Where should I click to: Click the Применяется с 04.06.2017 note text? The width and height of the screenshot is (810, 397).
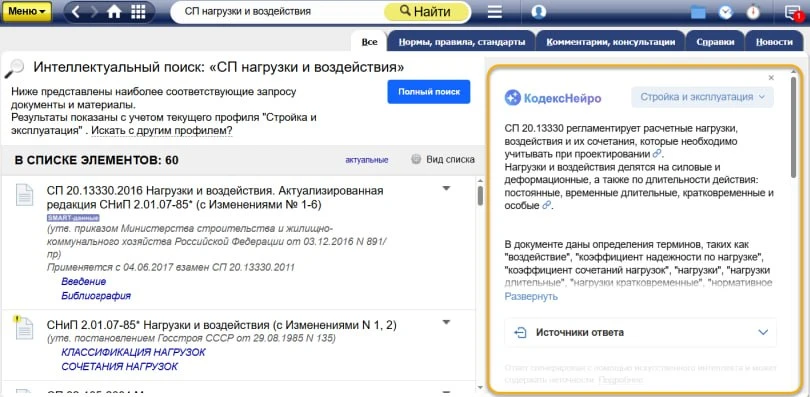tap(170, 267)
